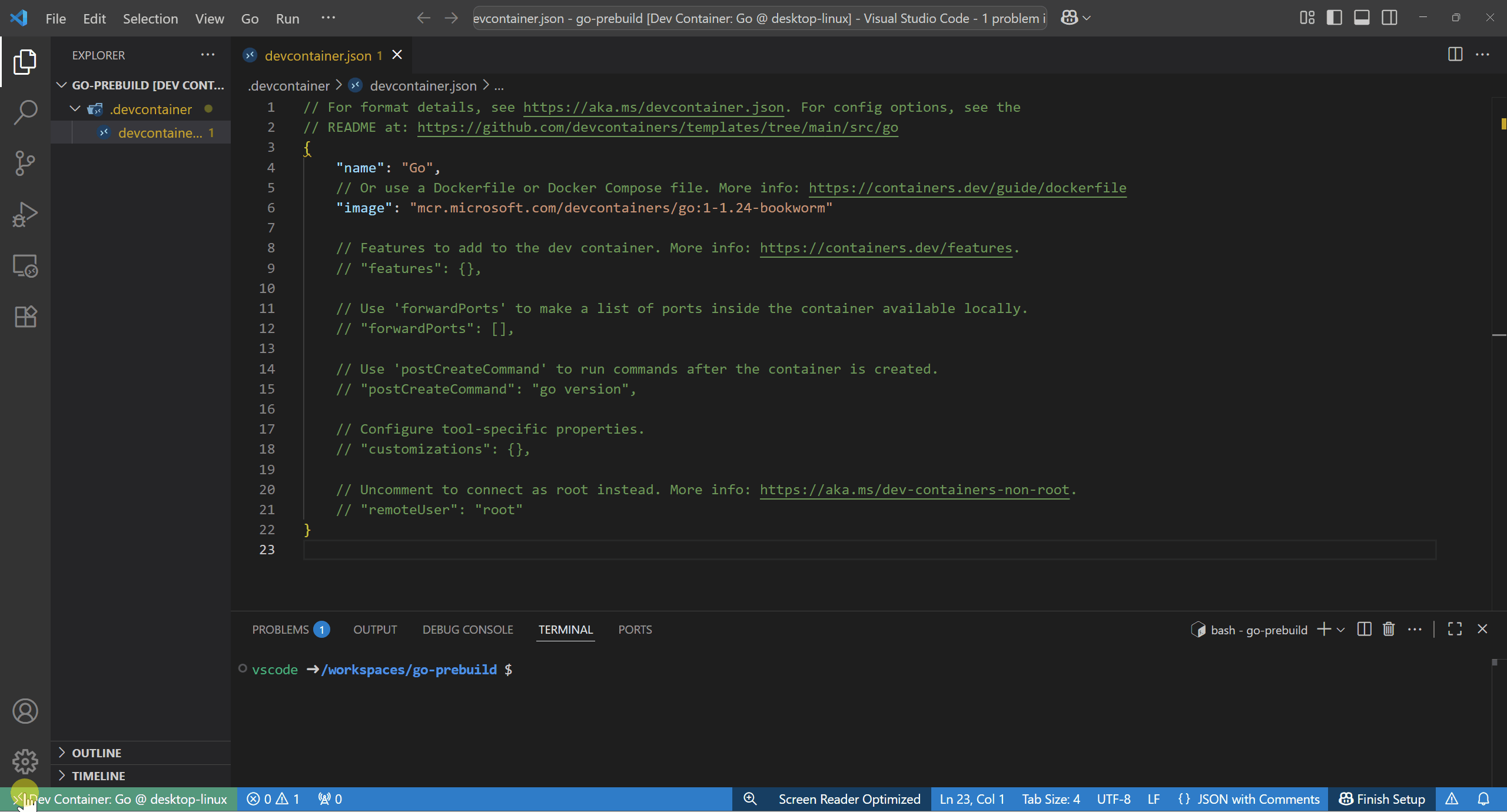Screen dimensions: 1507x812
Task: Open the Accounts menu in activity bar
Action: pyautogui.click(x=25, y=711)
